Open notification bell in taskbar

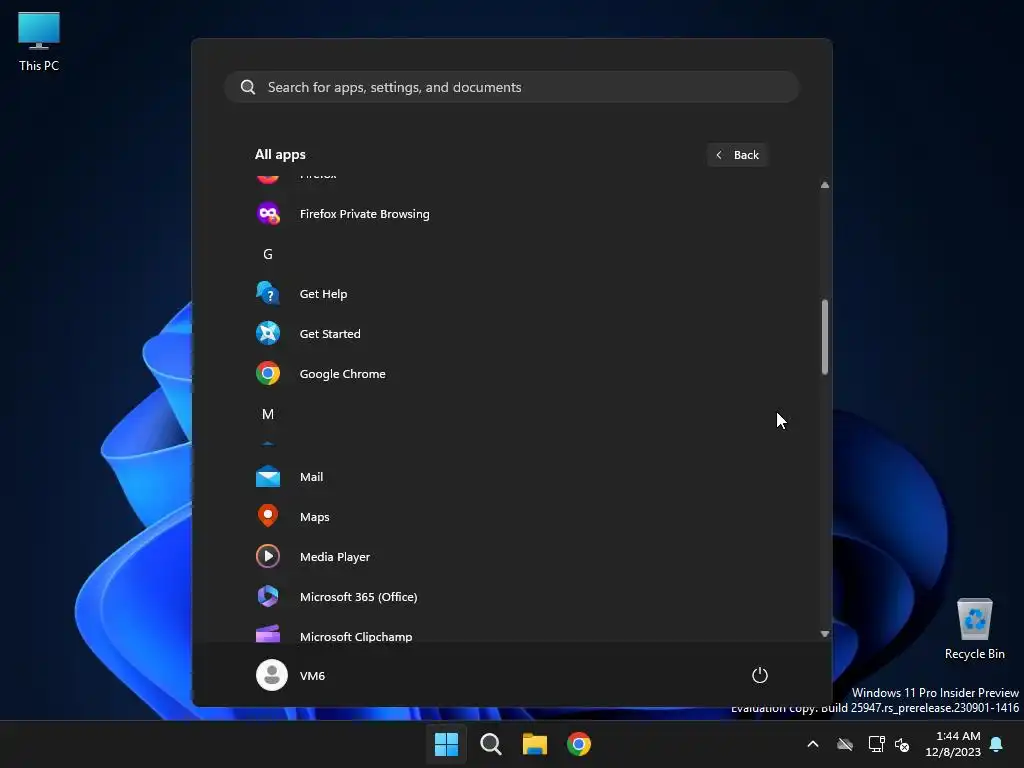(997, 744)
